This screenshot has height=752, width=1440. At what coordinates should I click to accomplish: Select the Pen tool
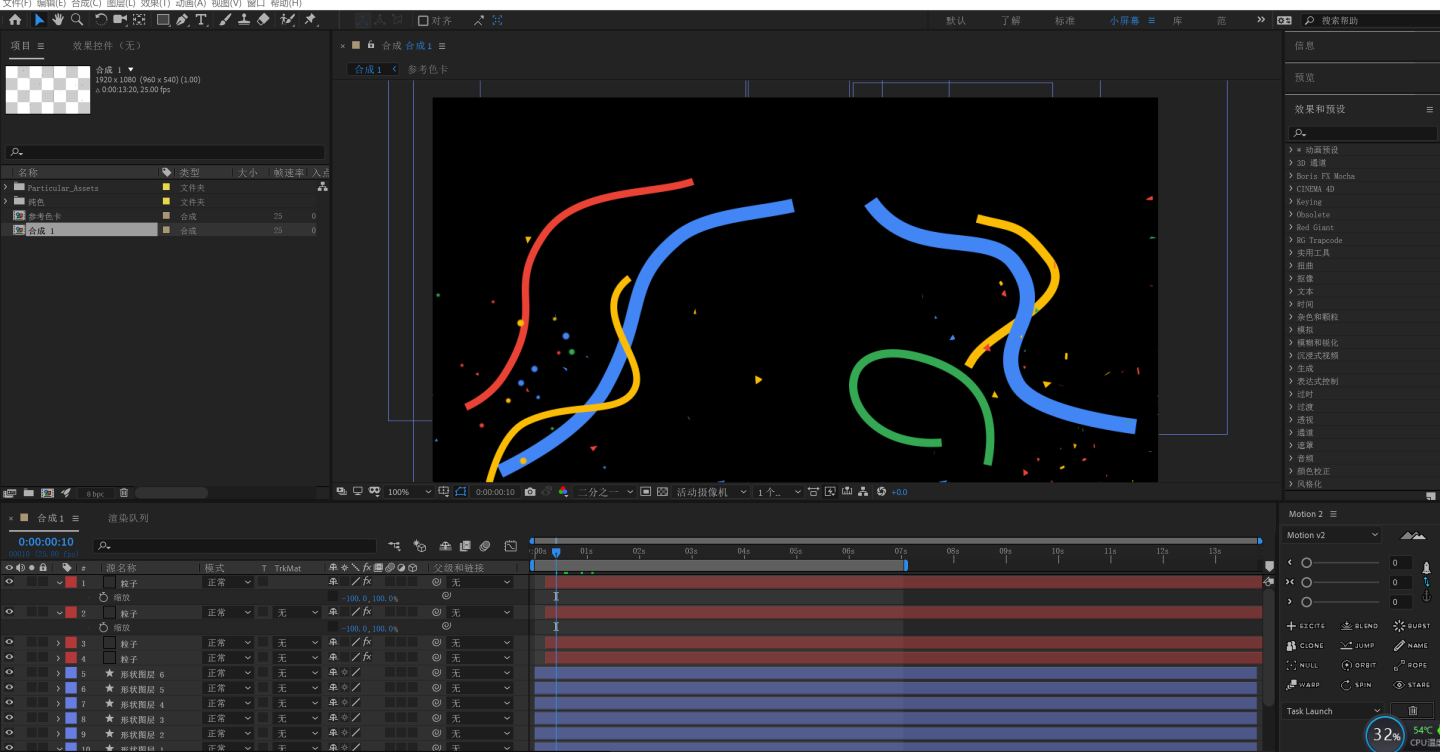click(x=182, y=20)
